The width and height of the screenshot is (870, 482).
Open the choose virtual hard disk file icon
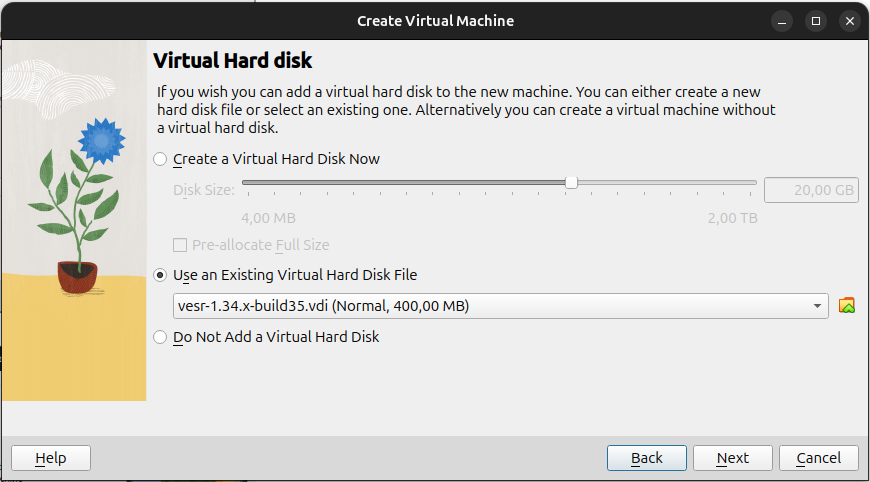point(847,305)
